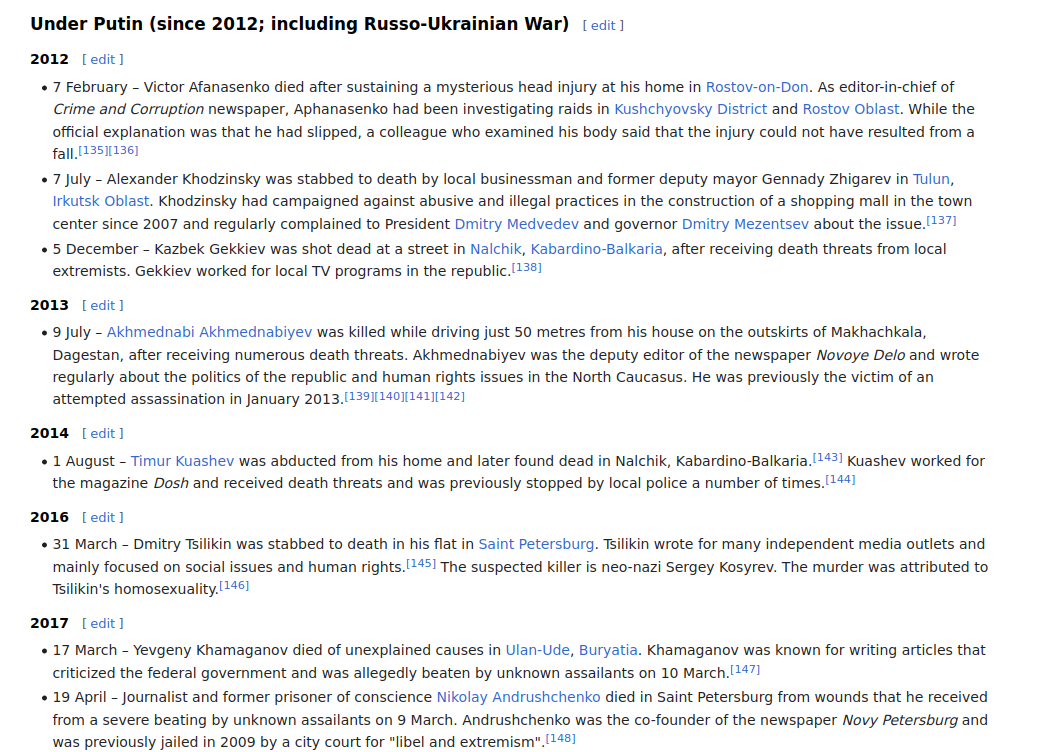The image size is (1048, 752).
Task: Open the Timur Kuashev article
Action: coord(182,461)
